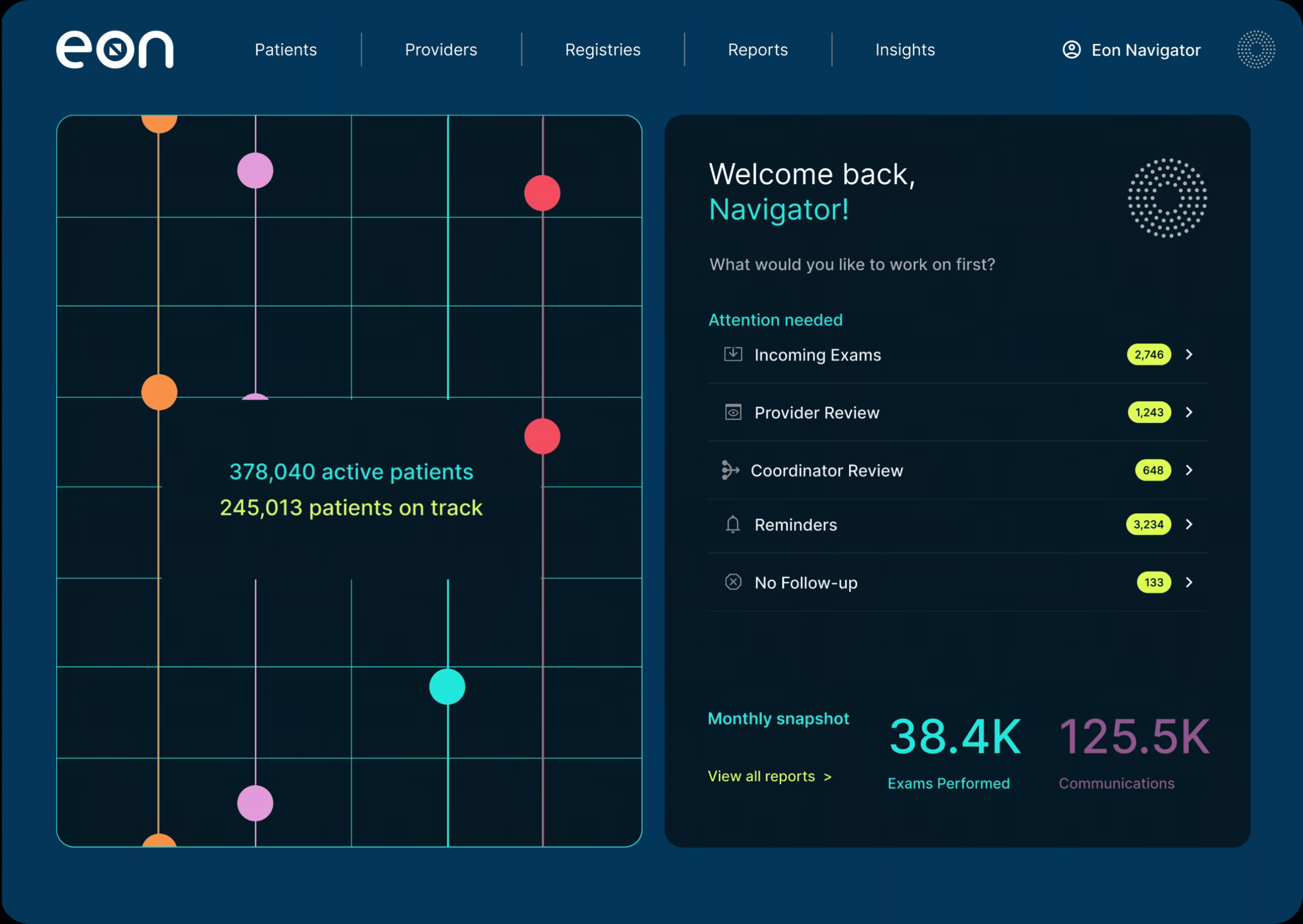Go to the Registries menu item
This screenshot has height=924, width=1303.
603,50
